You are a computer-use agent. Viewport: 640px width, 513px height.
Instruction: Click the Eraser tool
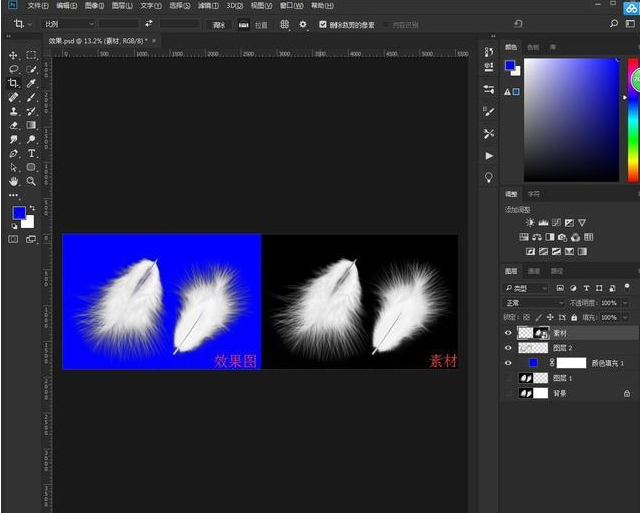(13, 126)
